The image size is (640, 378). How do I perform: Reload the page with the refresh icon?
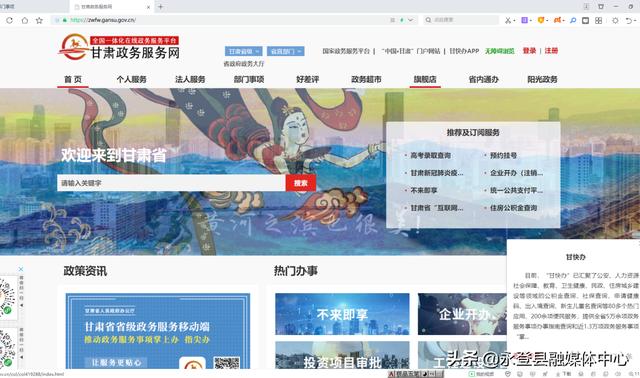9,20
